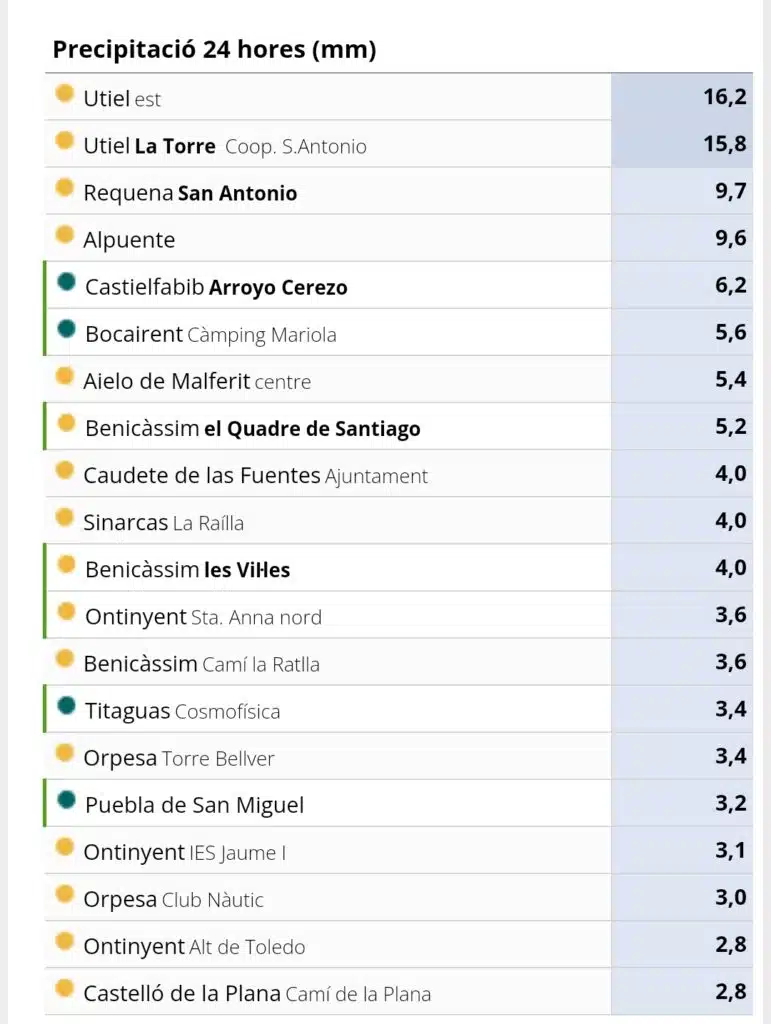Click the yellow dot beside Alpuente
This screenshot has height=1024, width=771.
[x=65, y=235]
